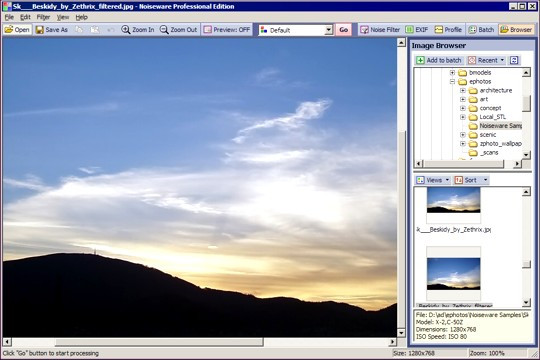Viewport: 540px width, 360px height.
Task: Click Zoom Out in the toolbar
Action: (179, 30)
